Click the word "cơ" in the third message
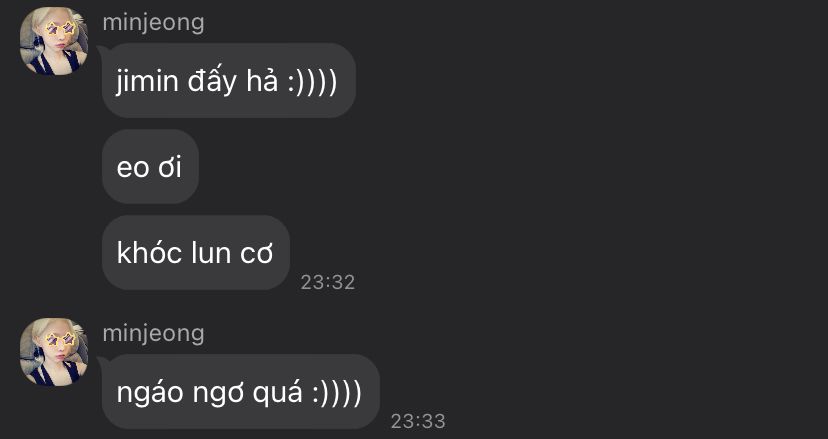The image size is (828, 439). point(257,255)
